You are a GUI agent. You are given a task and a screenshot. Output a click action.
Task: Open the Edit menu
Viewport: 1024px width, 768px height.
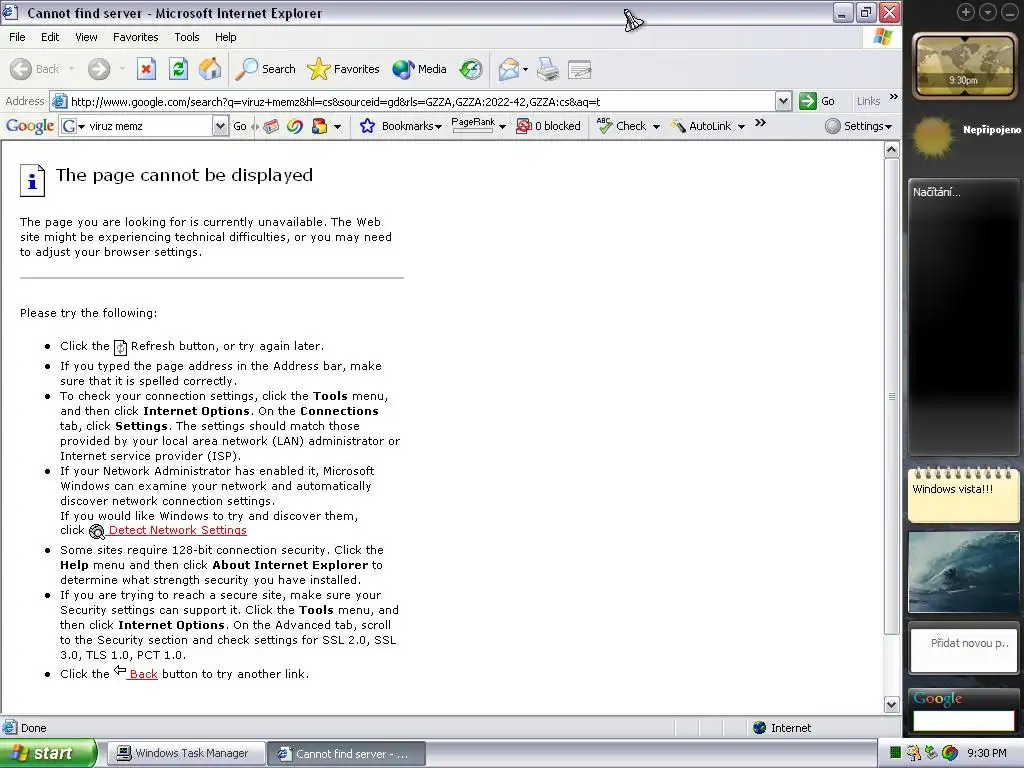tap(50, 37)
